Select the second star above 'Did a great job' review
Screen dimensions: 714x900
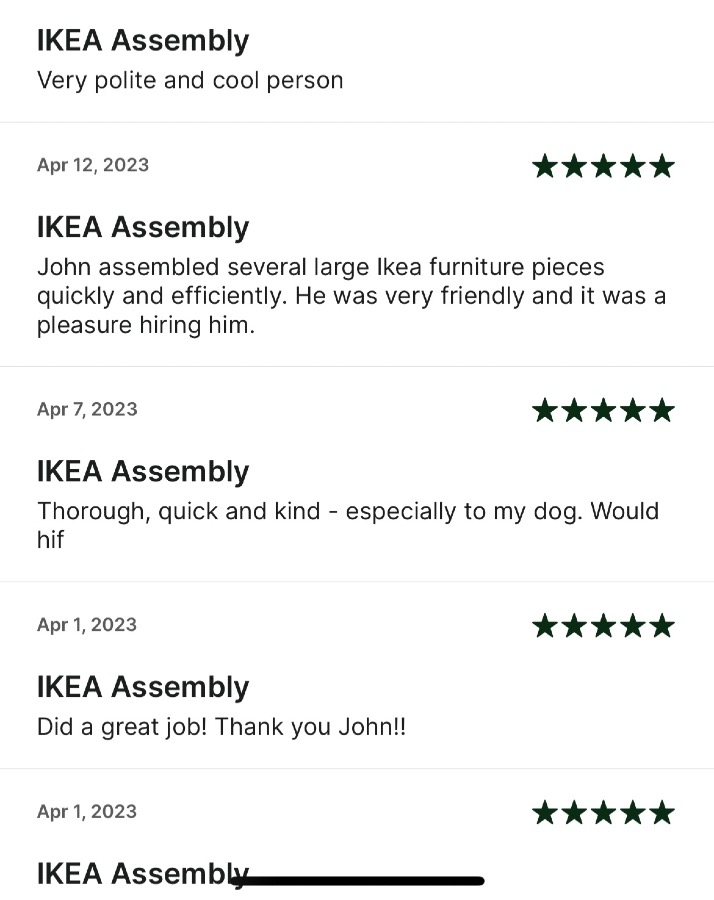[x=574, y=626]
